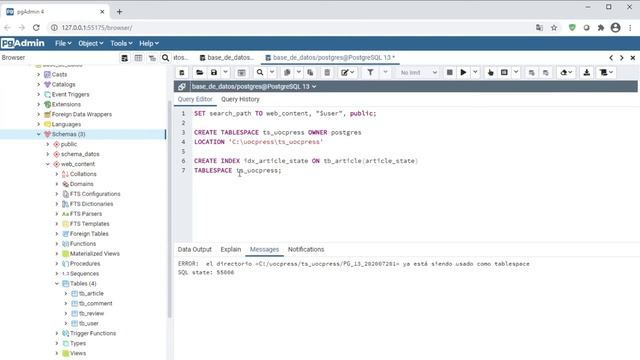Open the filter options dropdown arrow

(x=385, y=72)
